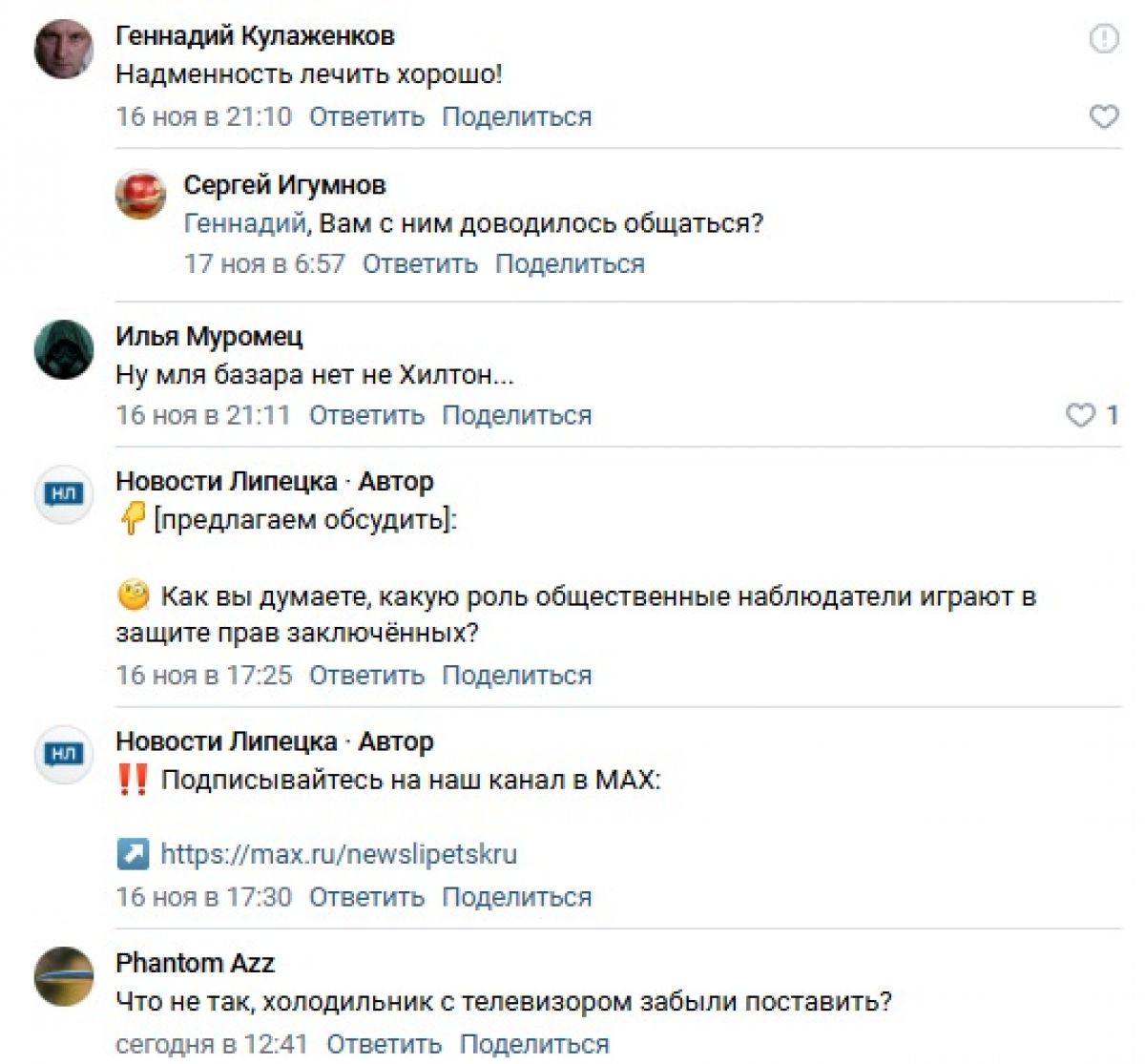Open Новости Липецка avatar beside MAX post
The height and width of the screenshot is (1064, 1145).
point(64,754)
